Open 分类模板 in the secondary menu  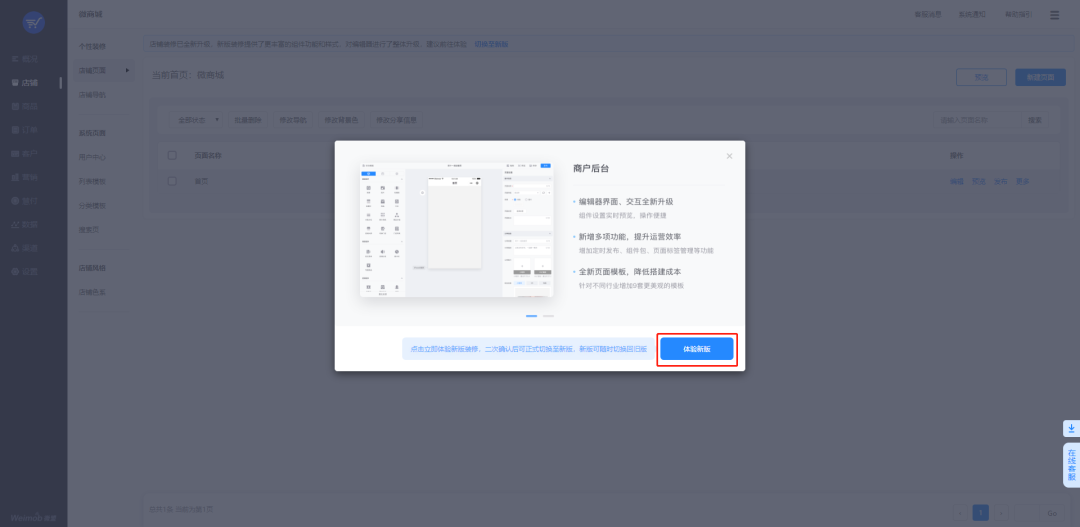click(x=92, y=205)
